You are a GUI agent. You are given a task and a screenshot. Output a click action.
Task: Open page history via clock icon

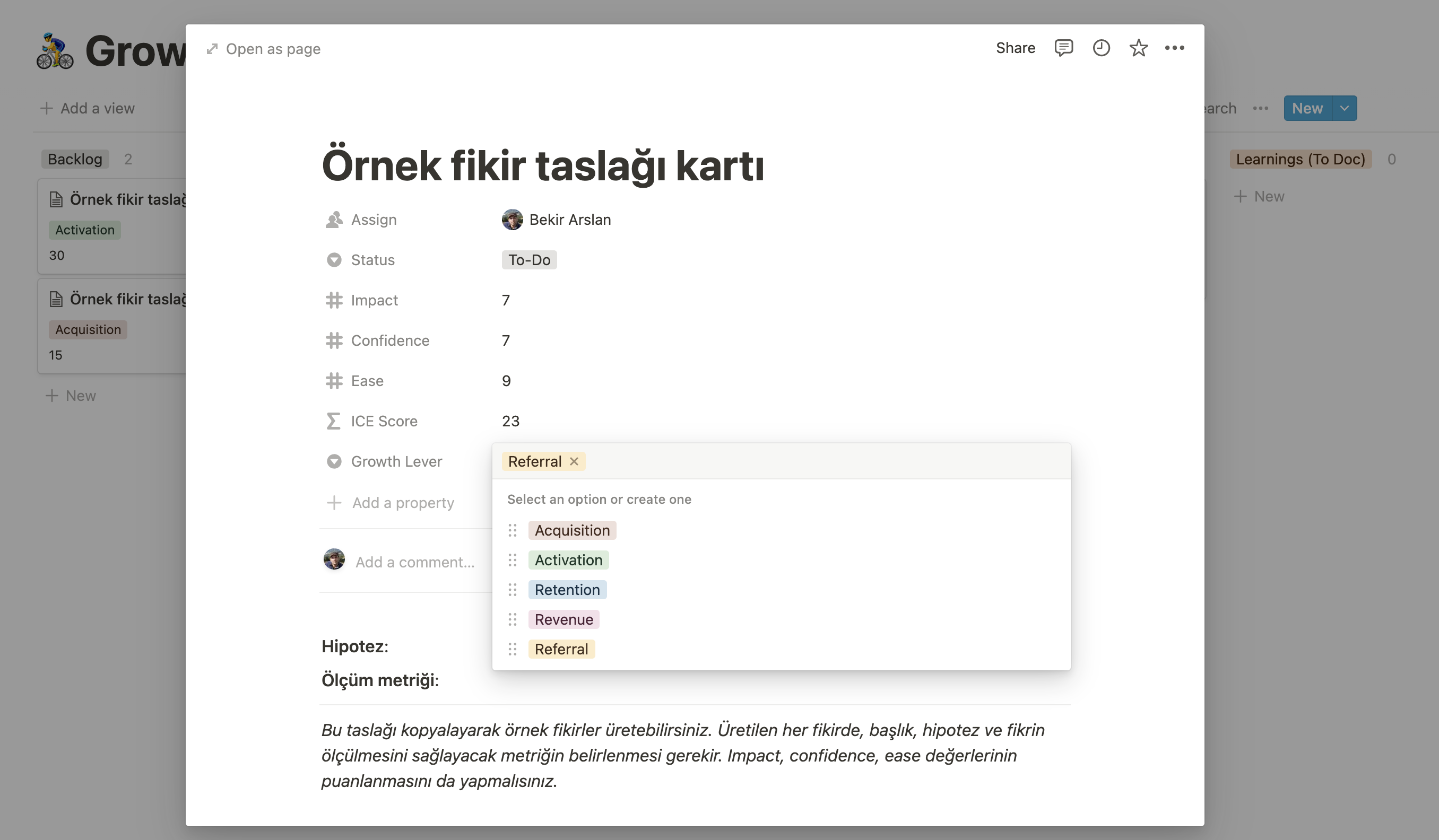(x=1102, y=48)
